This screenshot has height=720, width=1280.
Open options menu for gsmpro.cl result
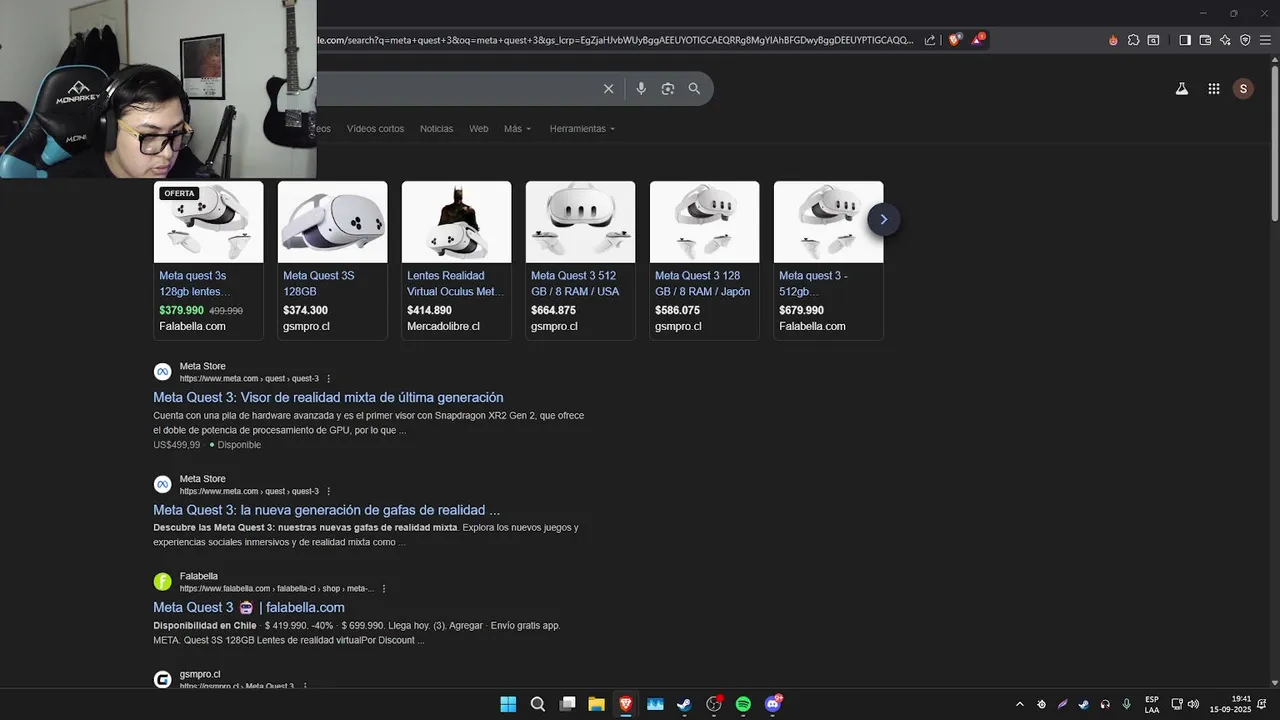[305, 686]
